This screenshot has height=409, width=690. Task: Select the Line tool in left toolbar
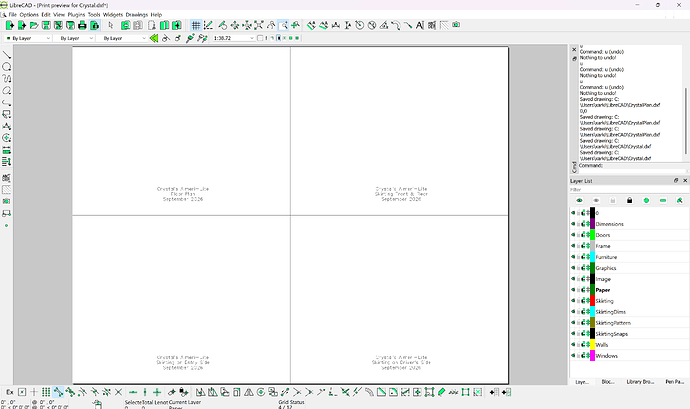7,55
